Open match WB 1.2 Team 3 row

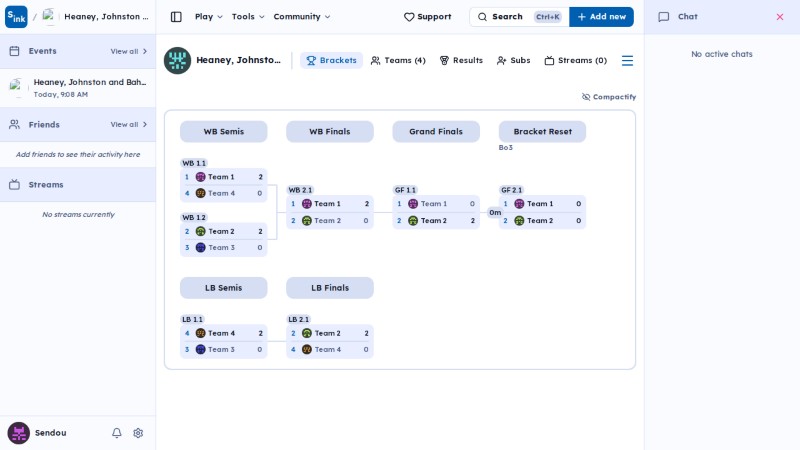[223, 247]
